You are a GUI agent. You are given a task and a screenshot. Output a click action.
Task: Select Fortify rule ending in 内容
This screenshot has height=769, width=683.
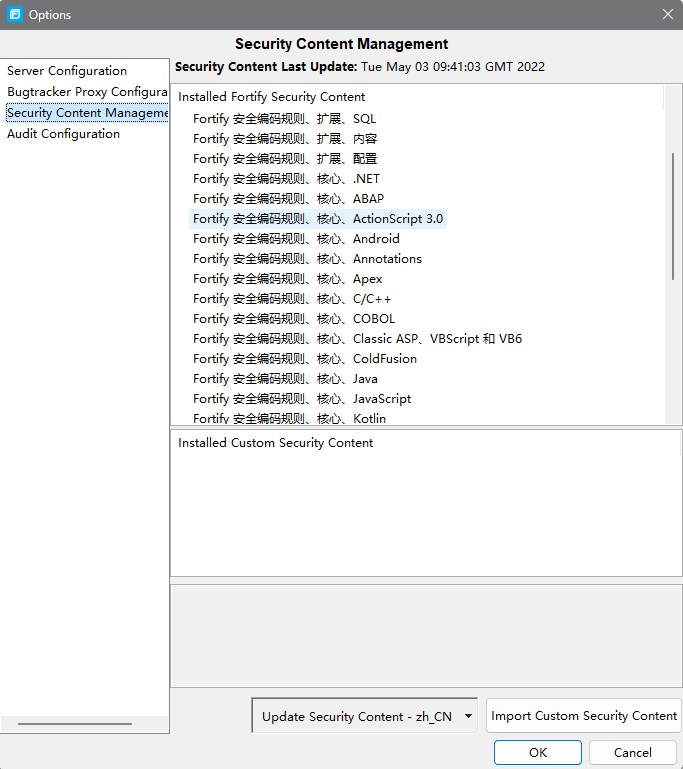tap(285, 139)
